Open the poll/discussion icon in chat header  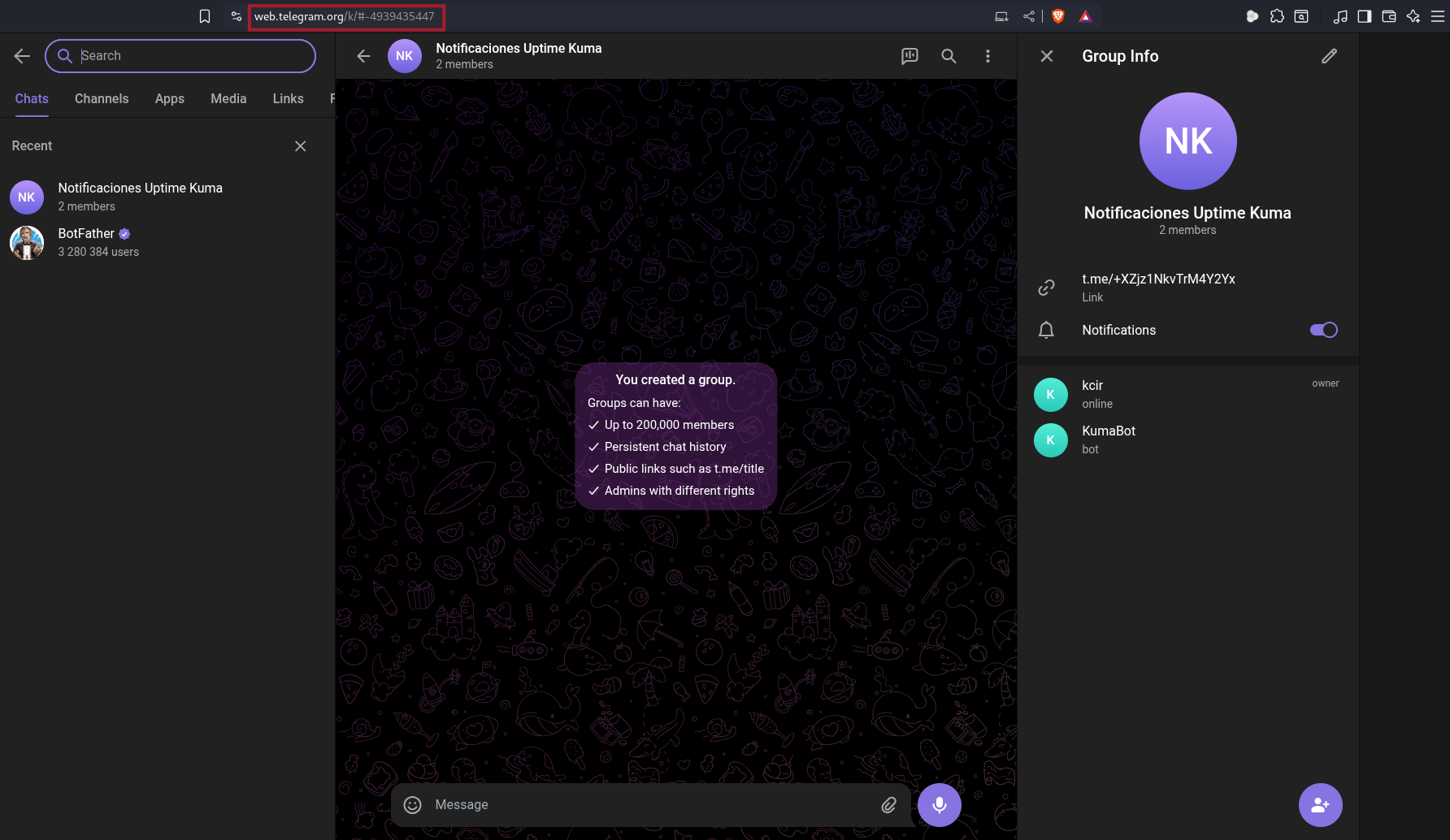[x=910, y=56]
